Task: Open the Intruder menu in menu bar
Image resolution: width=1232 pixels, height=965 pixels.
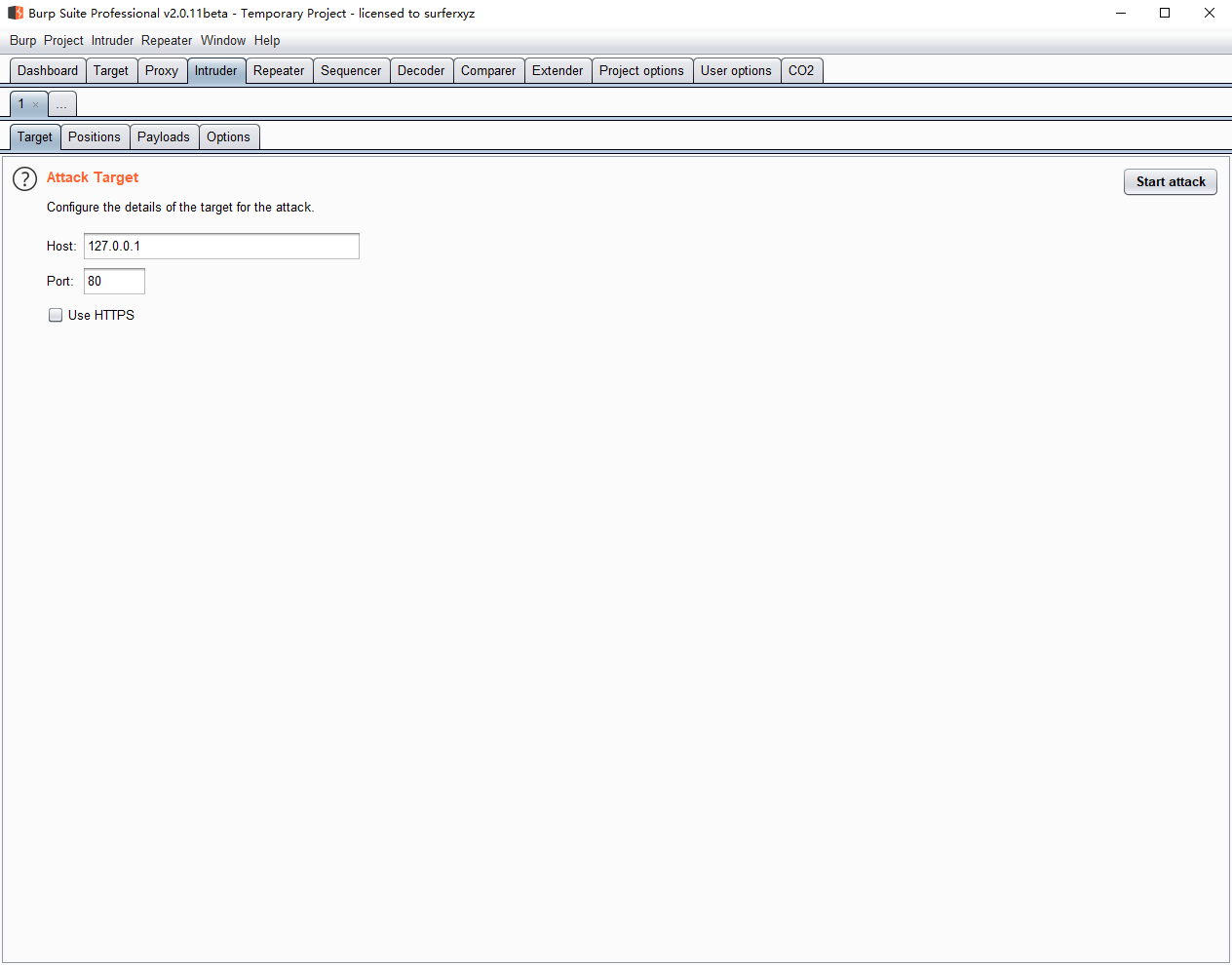Action: [112, 40]
